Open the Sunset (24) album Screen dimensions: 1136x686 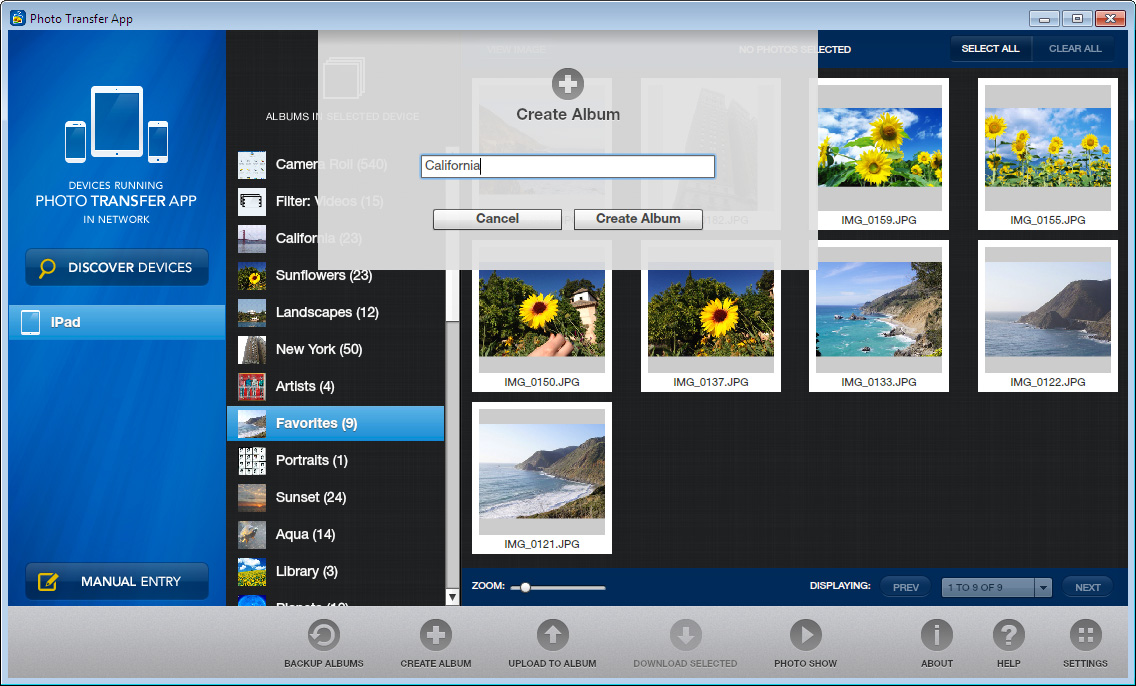point(335,498)
